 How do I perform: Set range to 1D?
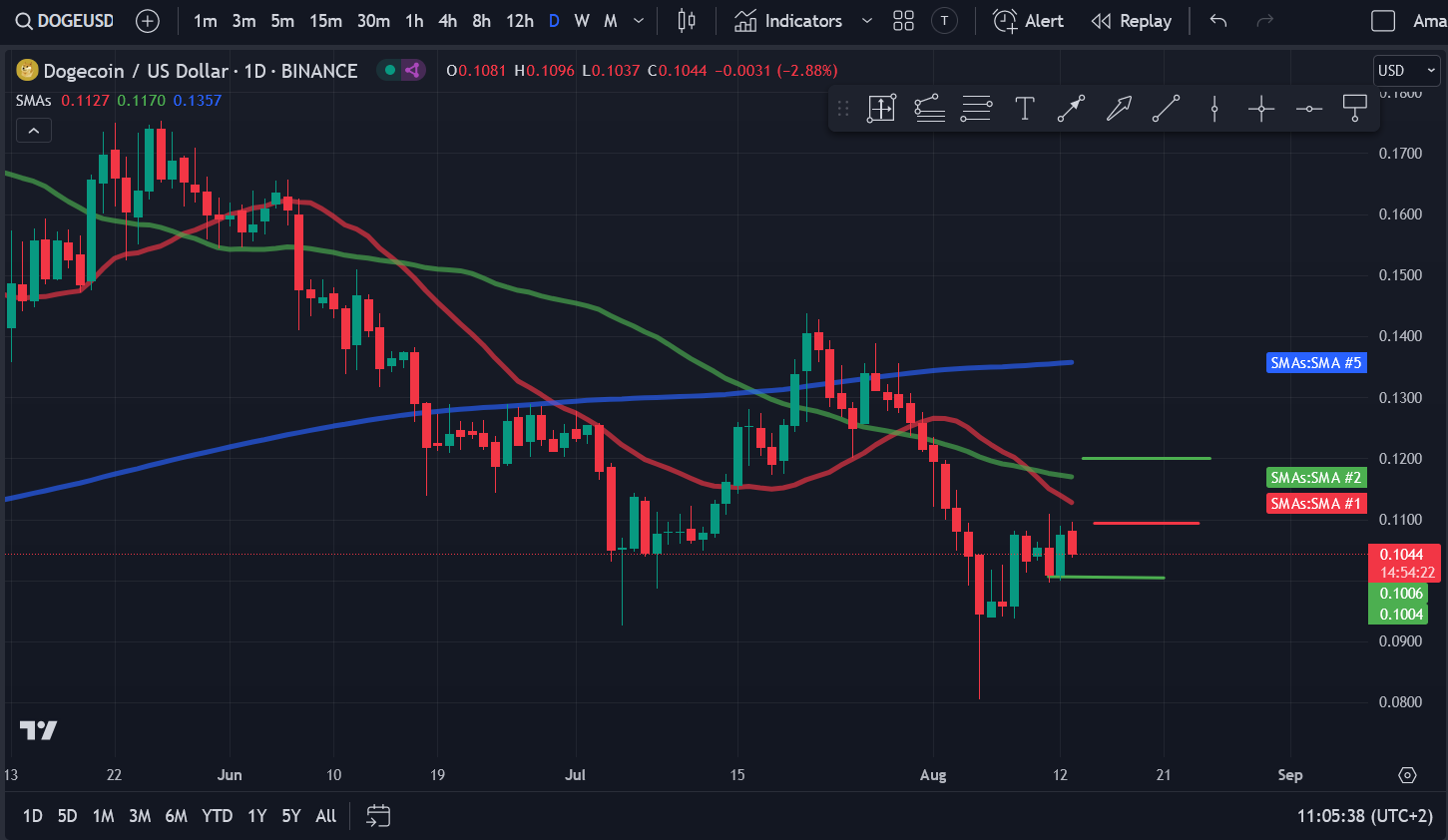pyautogui.click(x=32, y=816)
